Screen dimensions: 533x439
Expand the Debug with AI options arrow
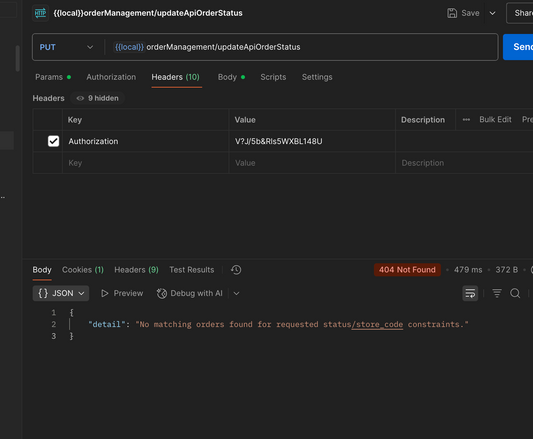(x=237, y=293)
